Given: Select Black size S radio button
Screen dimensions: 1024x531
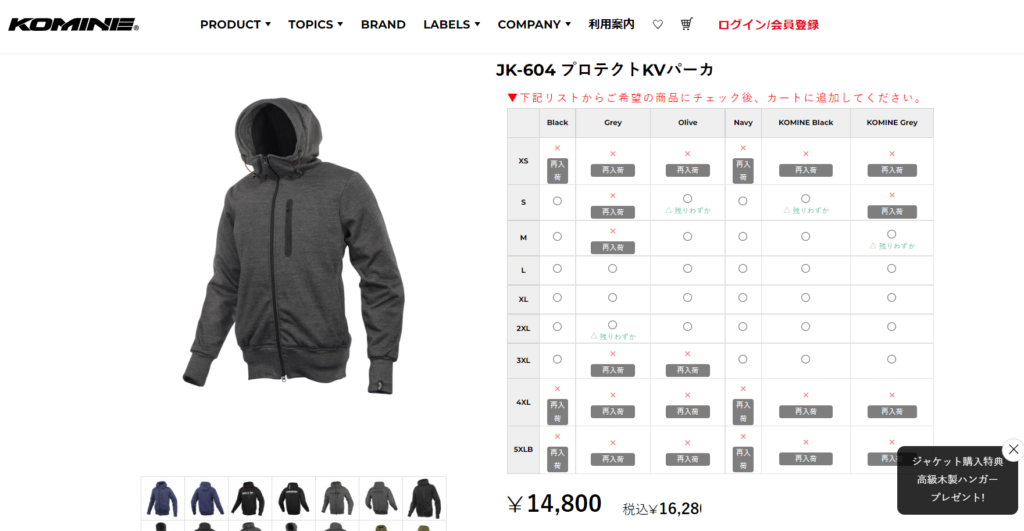Looking at the screenshot, I should click(557, 201).
